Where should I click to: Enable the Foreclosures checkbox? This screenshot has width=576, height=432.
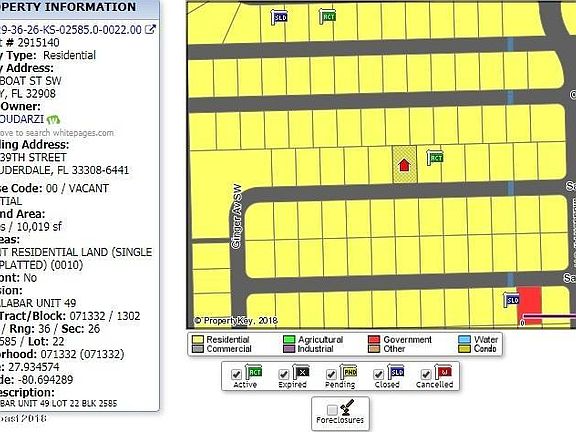click(x=332, y=410)
